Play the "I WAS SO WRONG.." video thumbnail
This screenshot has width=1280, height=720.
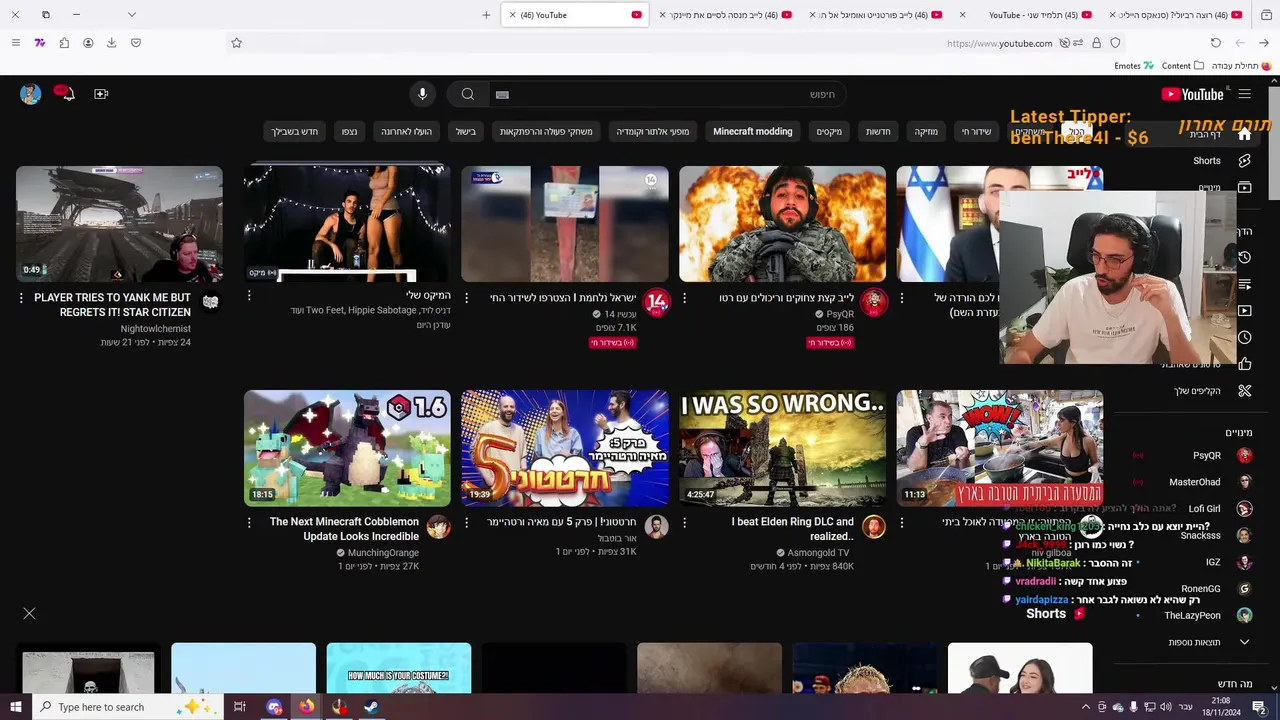click(782, 448)
